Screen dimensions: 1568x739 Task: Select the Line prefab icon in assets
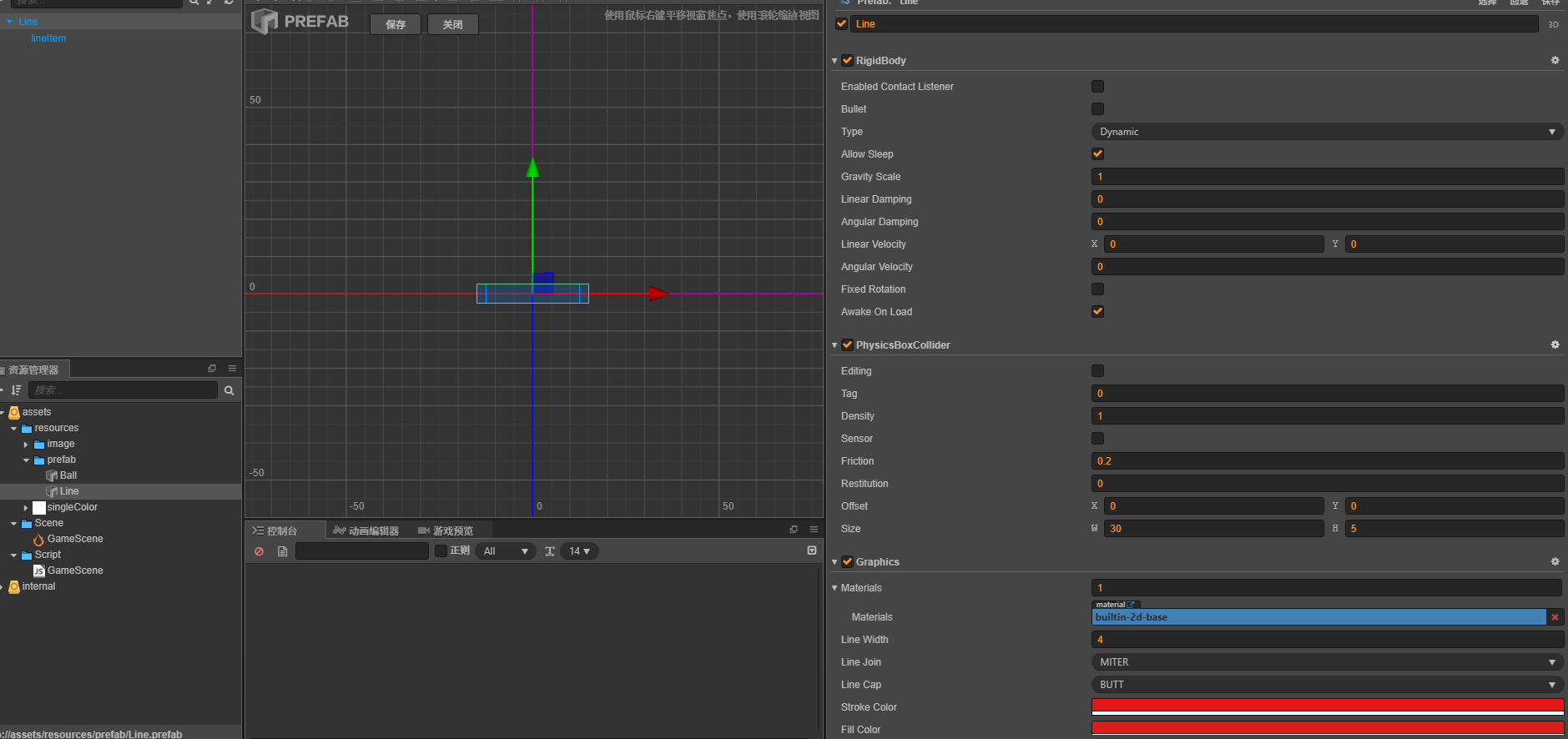coord(52,491)
